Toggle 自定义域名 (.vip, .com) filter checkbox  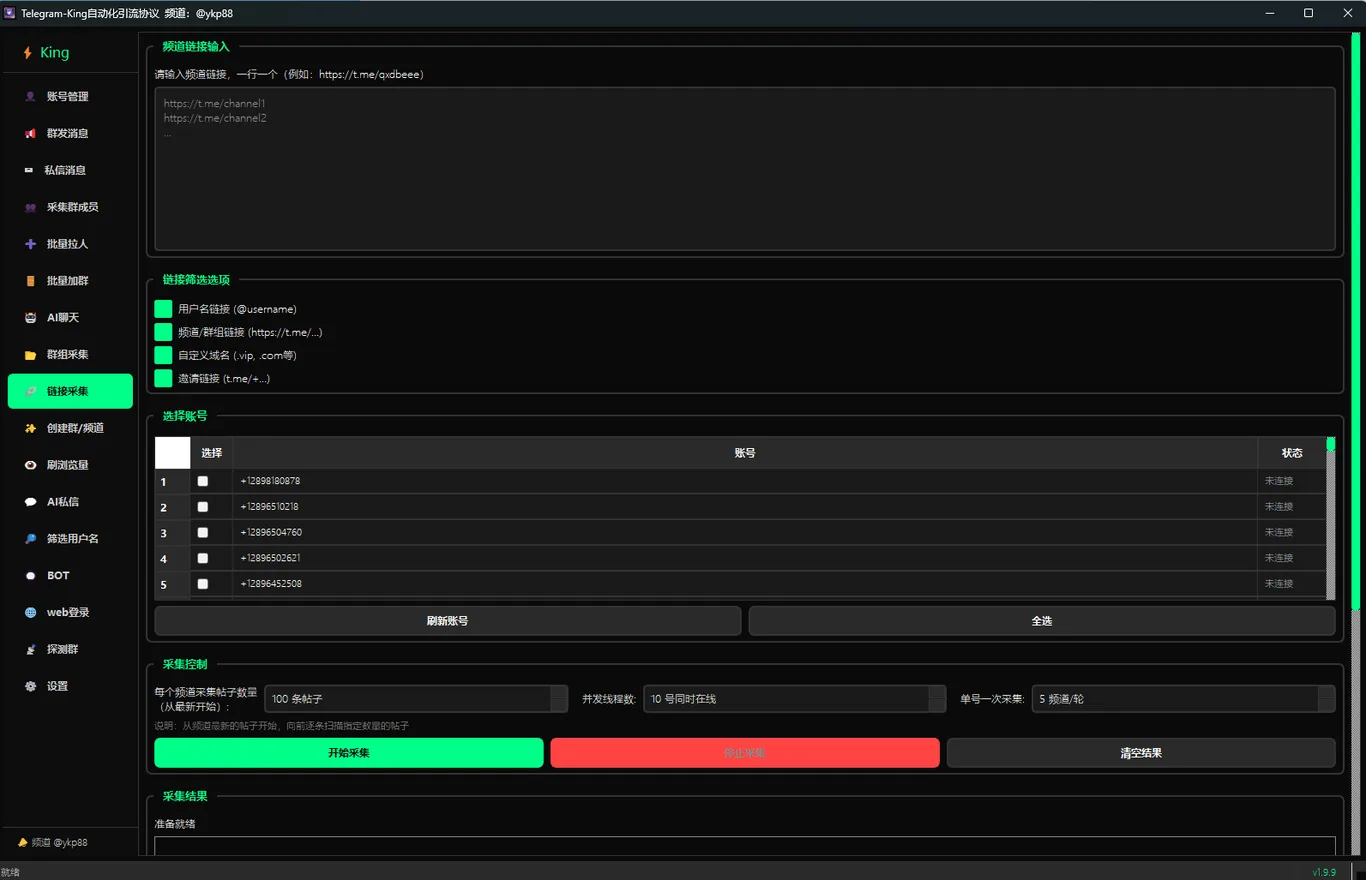(x=163, y=355)
